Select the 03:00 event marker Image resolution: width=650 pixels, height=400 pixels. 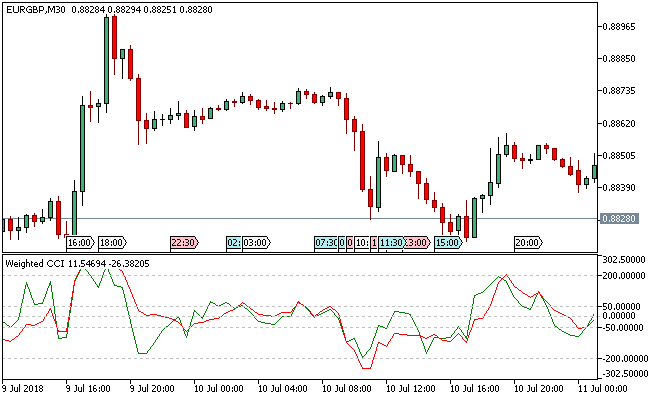coord(256,242)
